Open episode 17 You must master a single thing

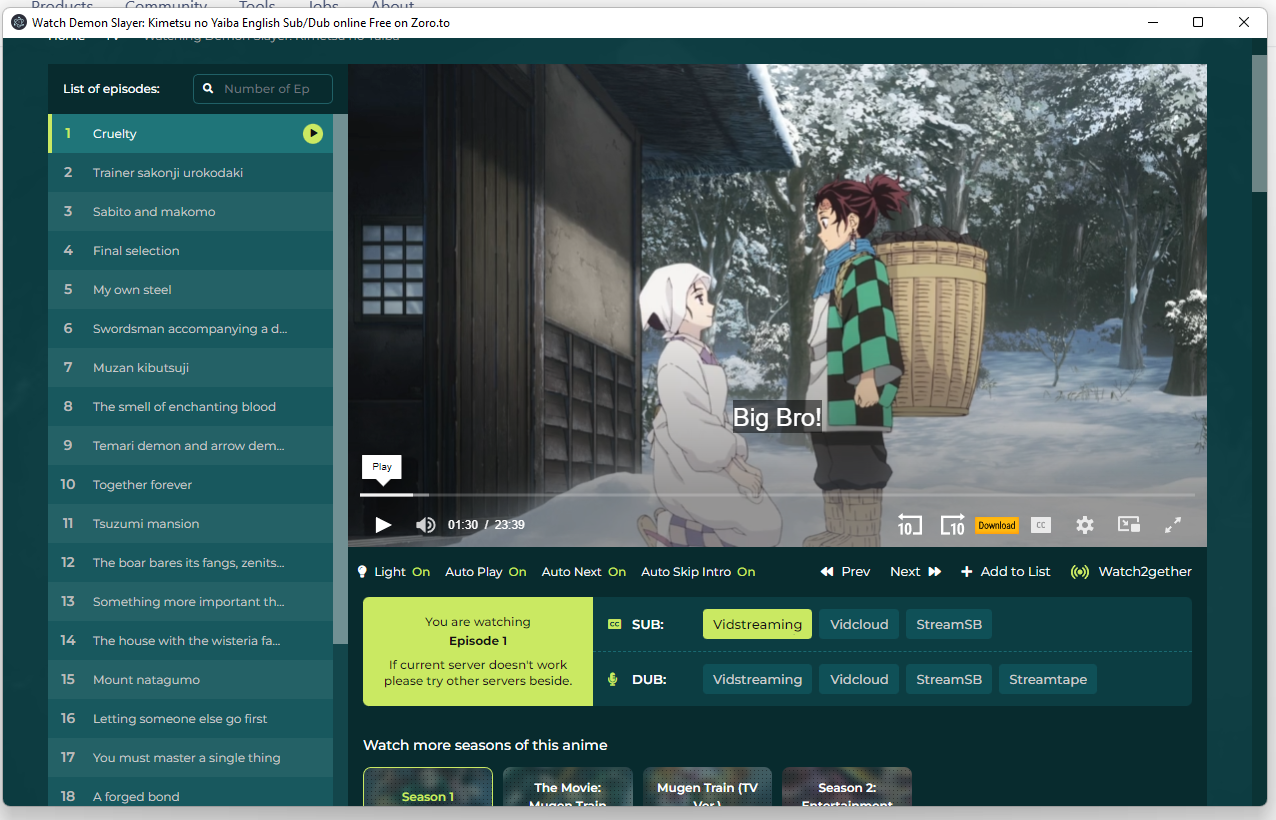[x=190, y=758]
